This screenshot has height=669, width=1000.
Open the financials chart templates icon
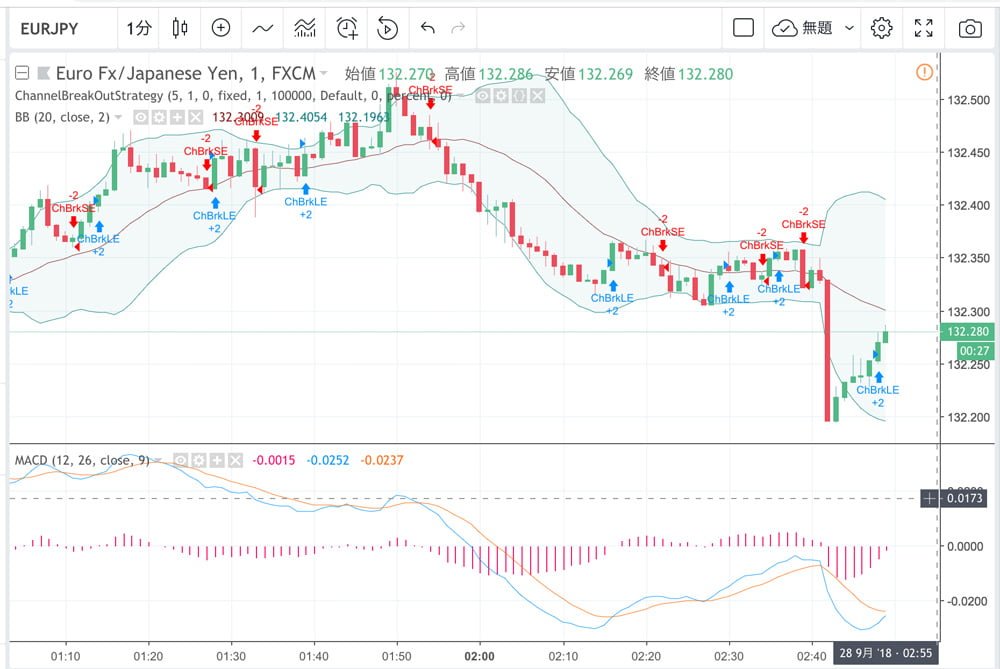[x=305, y=29]
